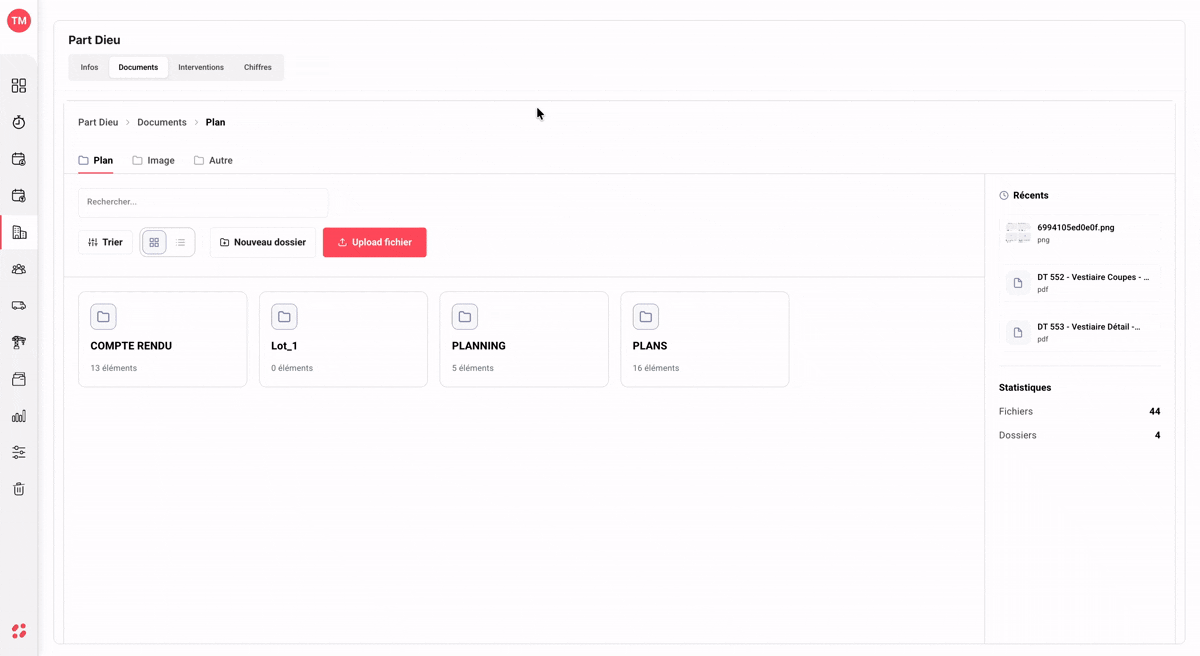Click the Lot_1 folder icon
1200x656 pixels.
[x=284, y=317]
